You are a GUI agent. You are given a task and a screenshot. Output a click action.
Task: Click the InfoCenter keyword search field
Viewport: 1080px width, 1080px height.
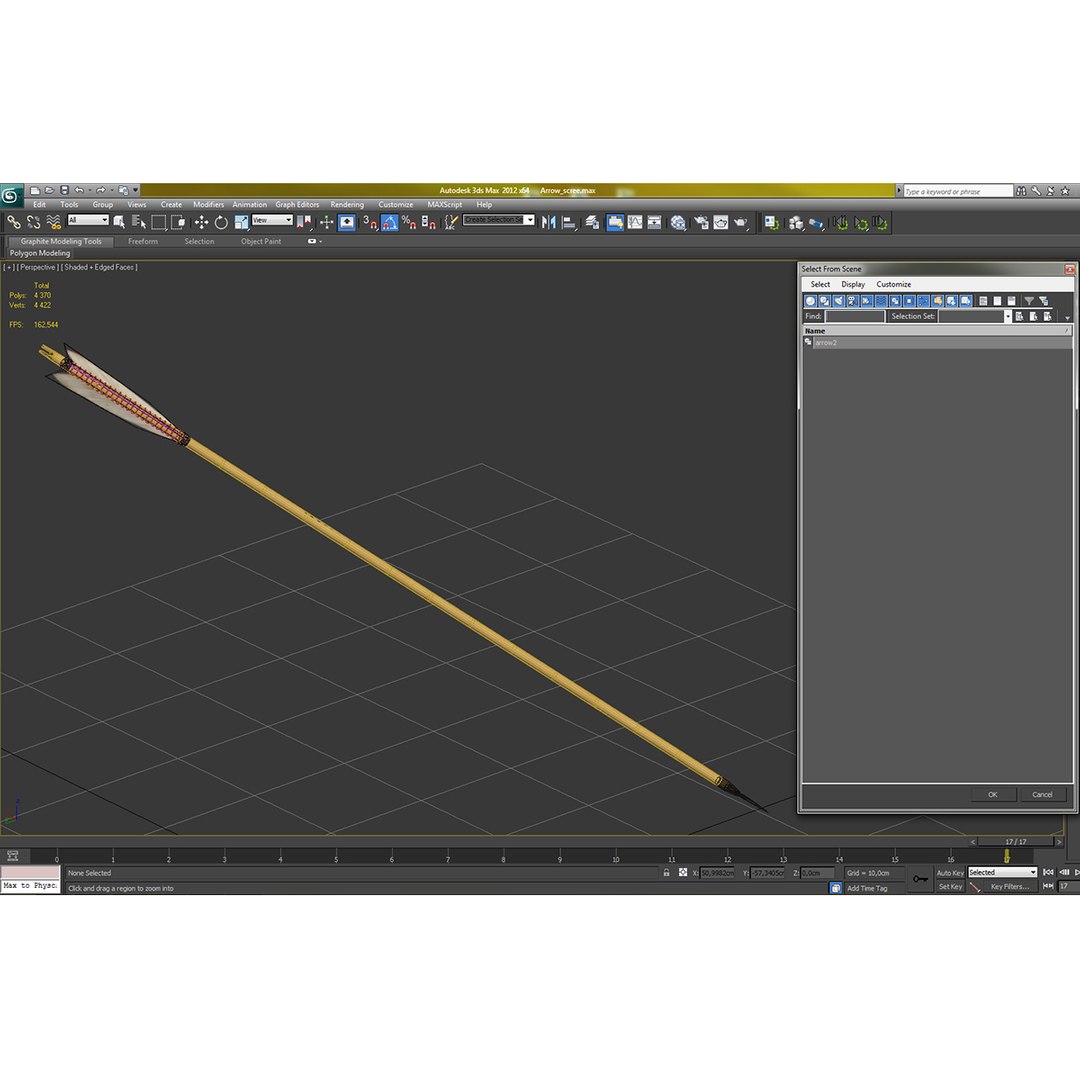pos(958,191)
